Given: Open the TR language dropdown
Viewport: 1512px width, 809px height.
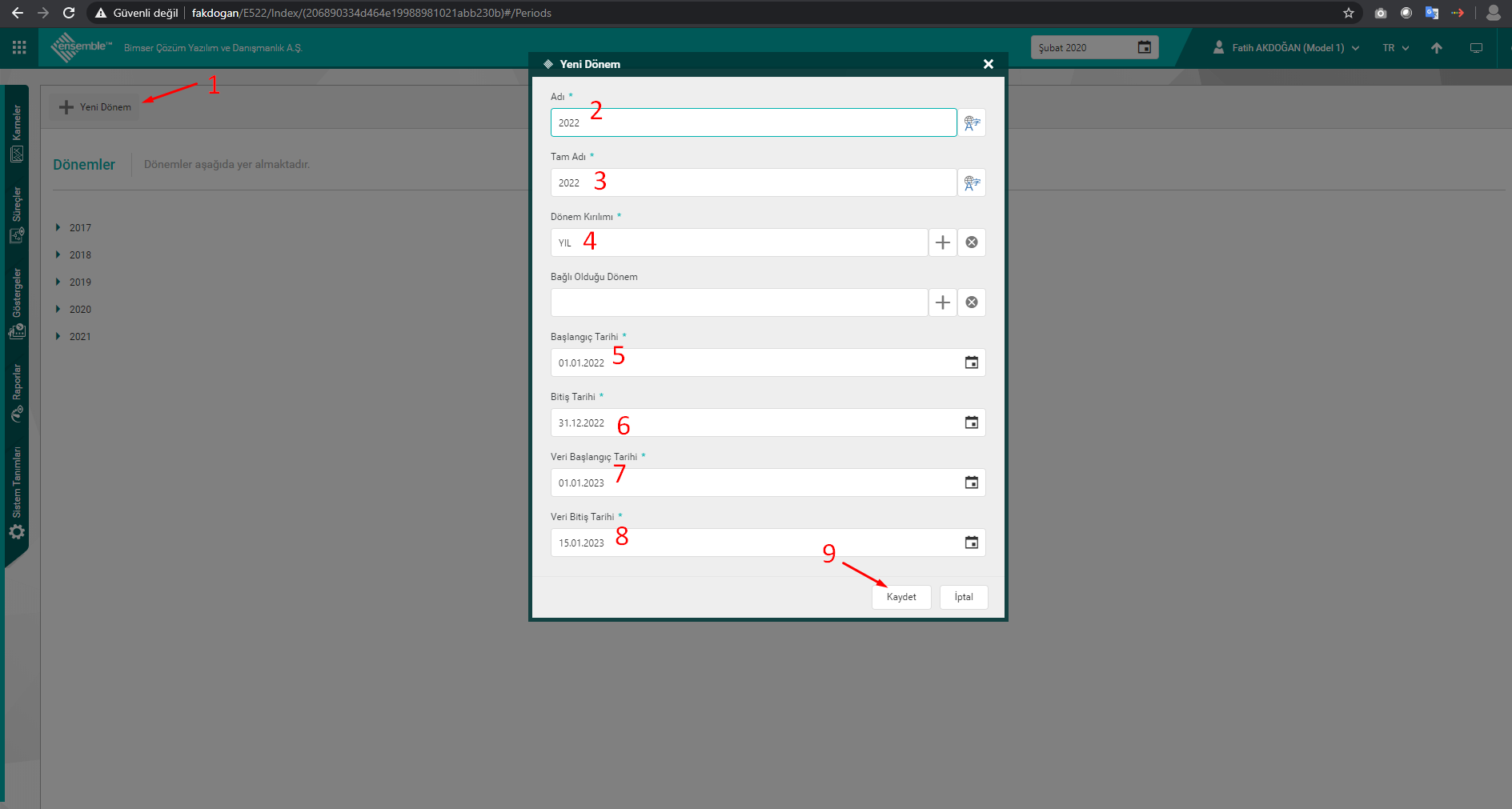Looking at the screenshot, I should pyautogui.click(x=1396, y=48).
